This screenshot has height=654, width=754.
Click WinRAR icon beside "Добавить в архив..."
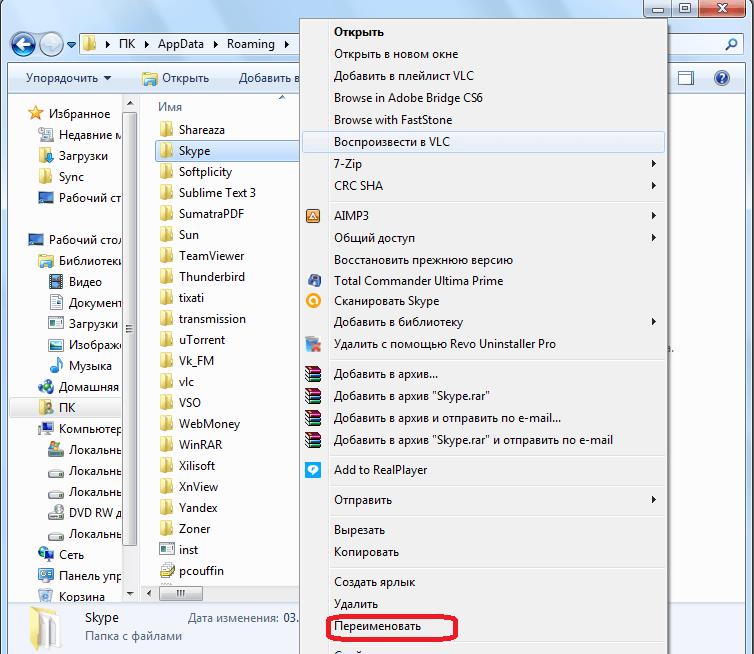(x=314, y=375)
